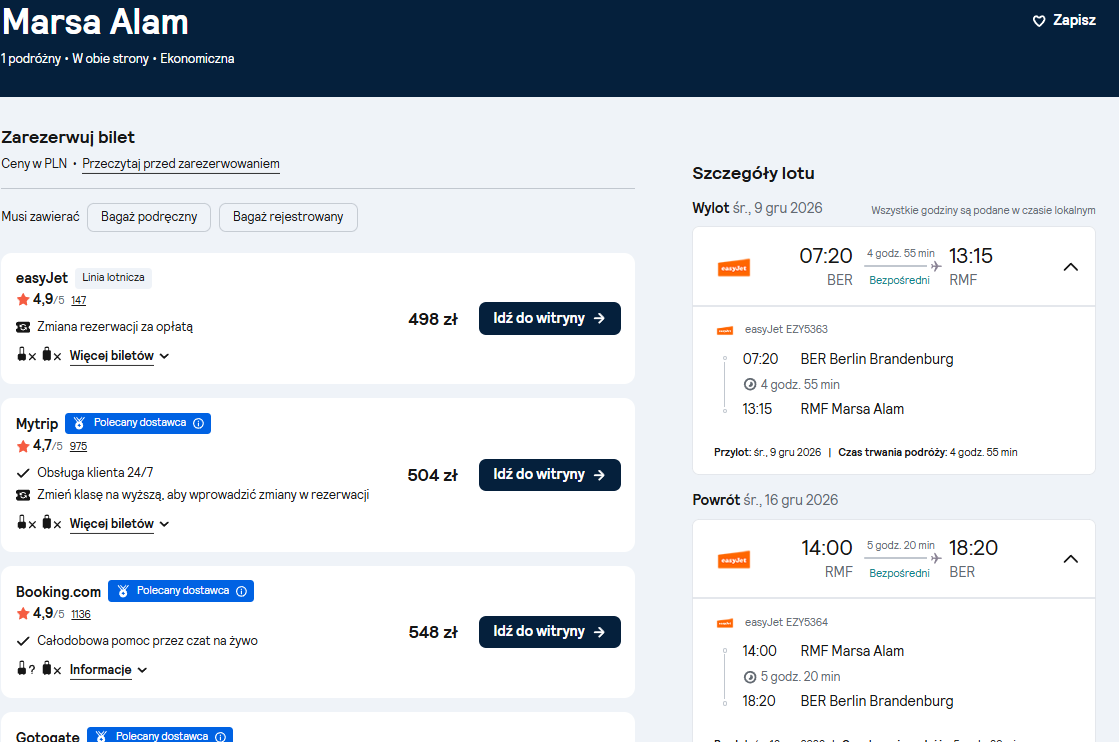Open easyJet's 147 reviews link
1119x742 pixels.
coord(79,300)
